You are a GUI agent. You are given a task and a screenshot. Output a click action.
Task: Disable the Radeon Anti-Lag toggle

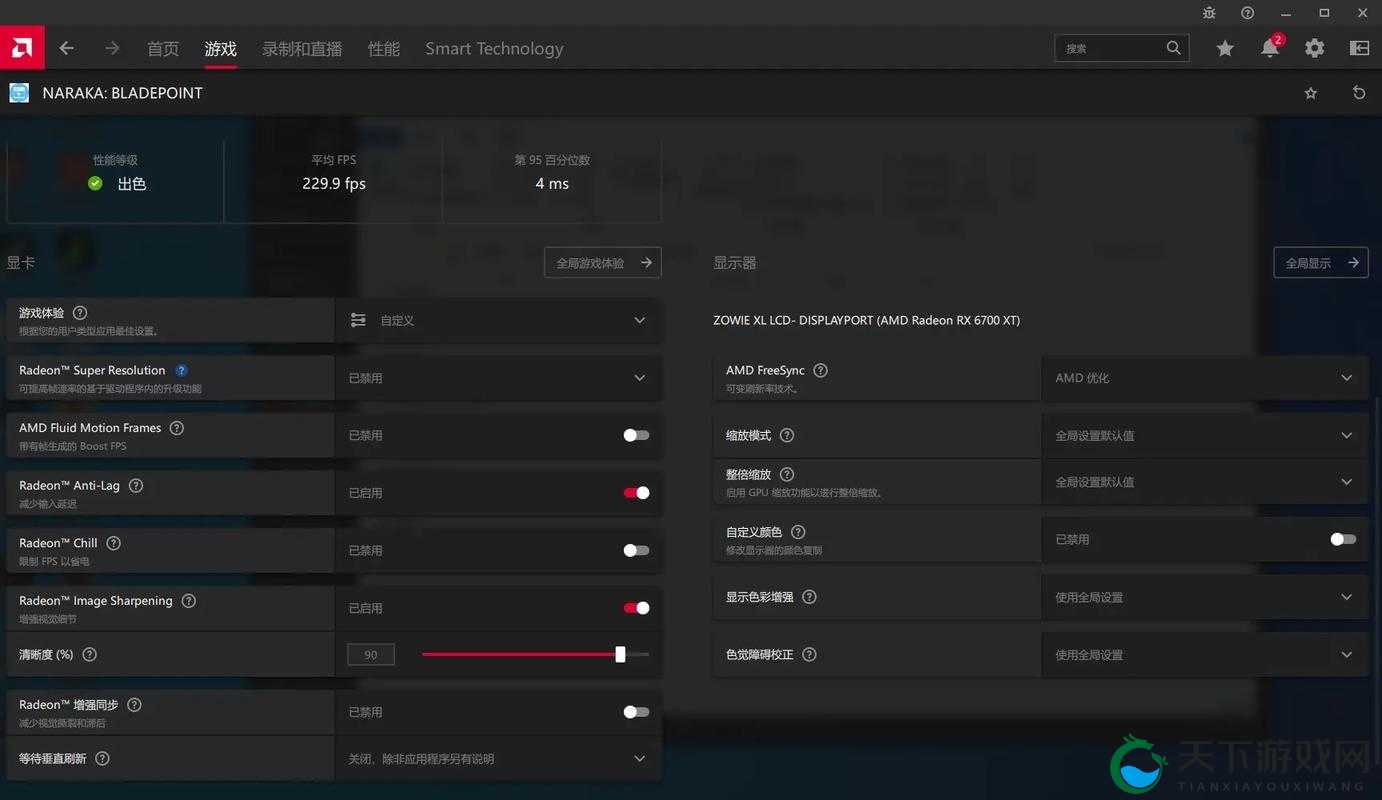tap(636, 493)
